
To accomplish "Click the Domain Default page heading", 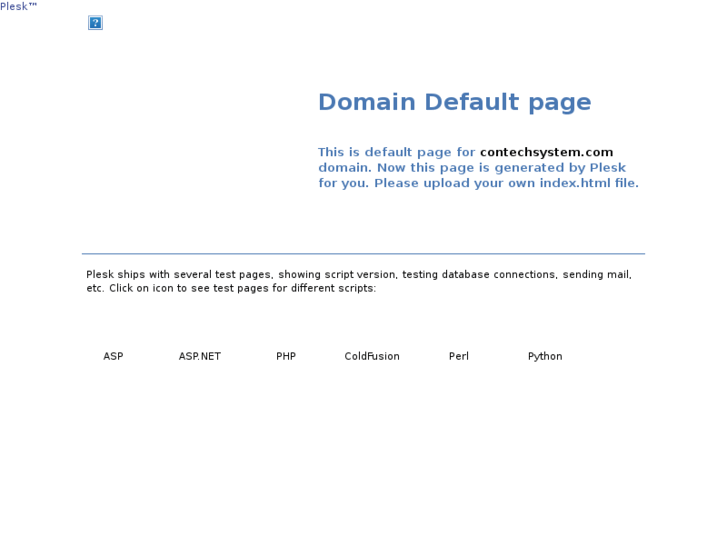I will click(x=455, y=102).
